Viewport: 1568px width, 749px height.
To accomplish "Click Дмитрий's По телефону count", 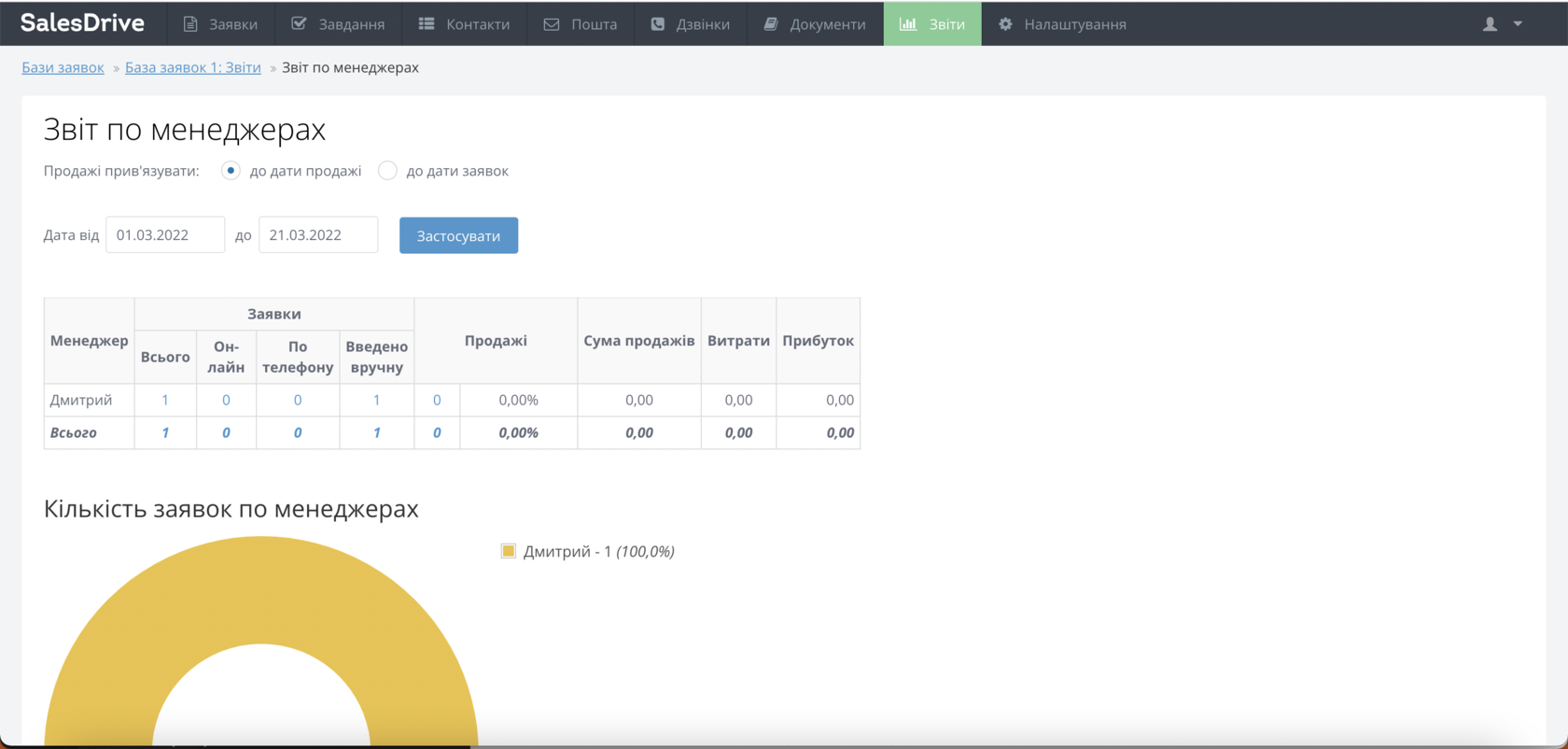I will tap(298, 400).
